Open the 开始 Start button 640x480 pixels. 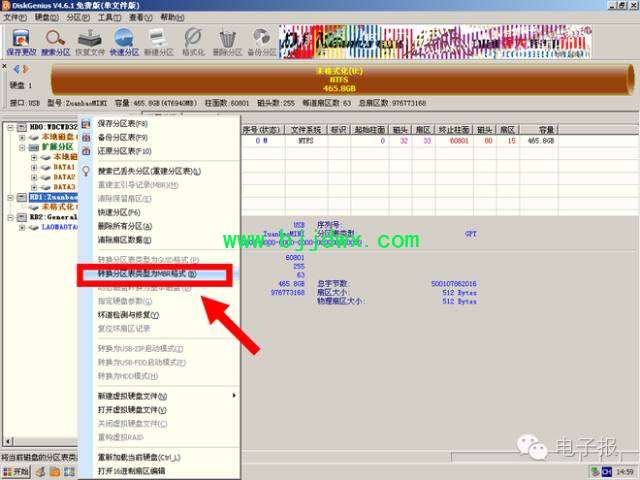(16, 472)
